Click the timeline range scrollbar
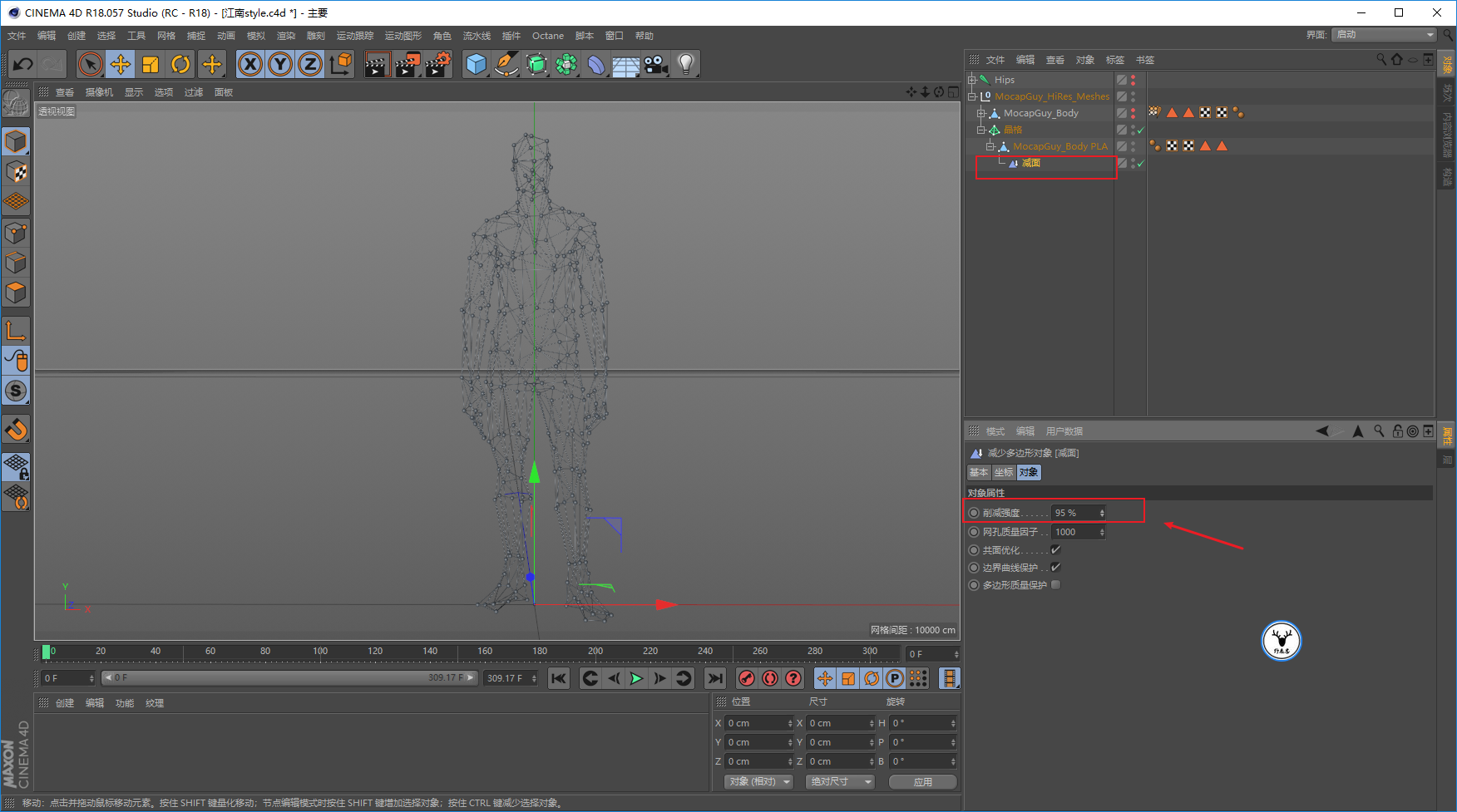Image resolution: width=1457 pixels, height=812 pixels. (289, 678)
